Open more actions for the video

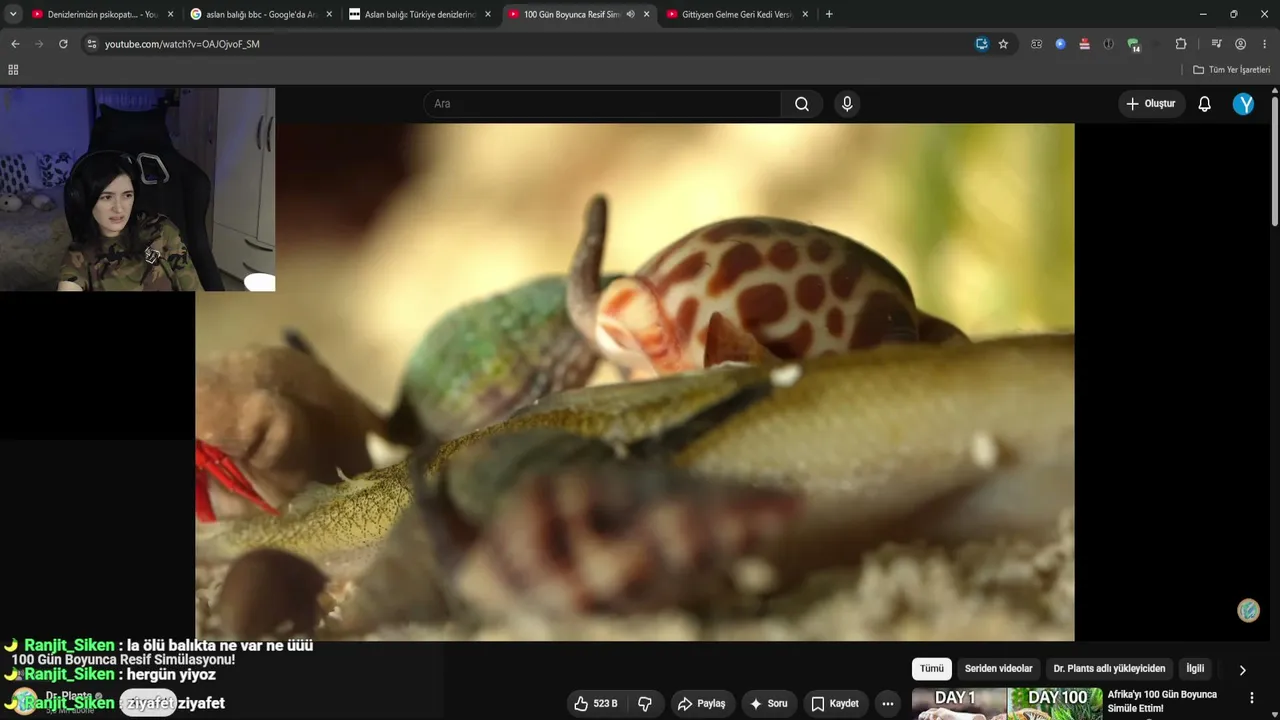pyautogui.click(x=887, y=703)
